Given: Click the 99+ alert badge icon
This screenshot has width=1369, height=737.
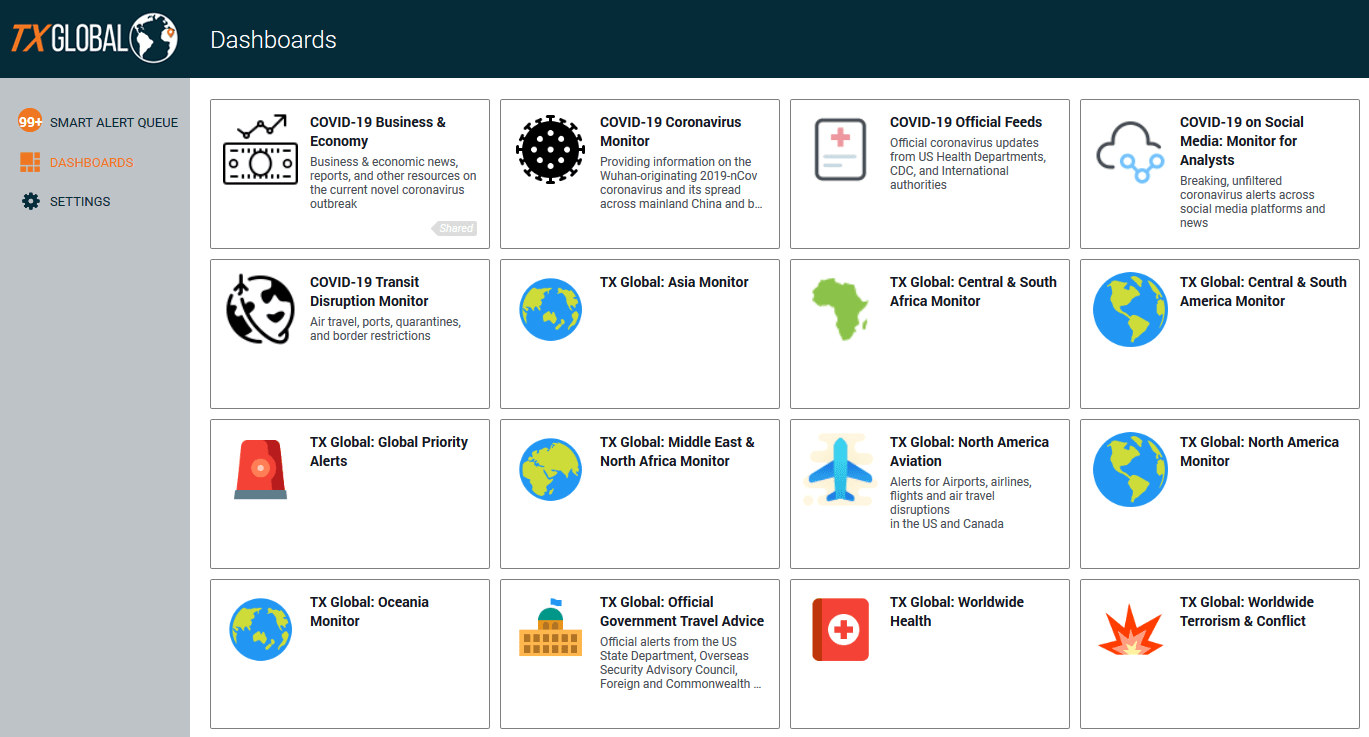Looking at the screenshot, I should click(30, 122).
